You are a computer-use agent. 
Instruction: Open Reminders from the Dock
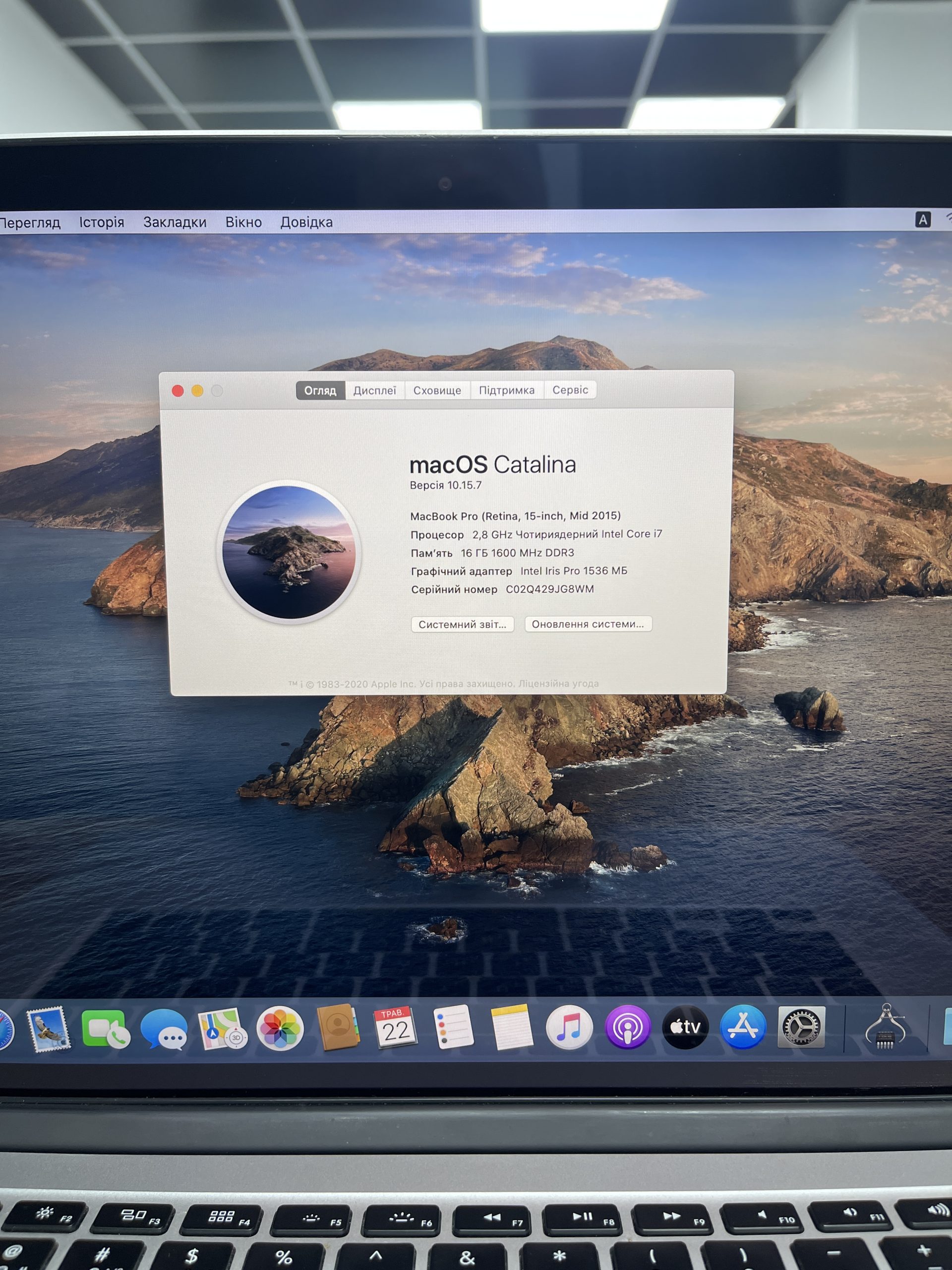453,1027
